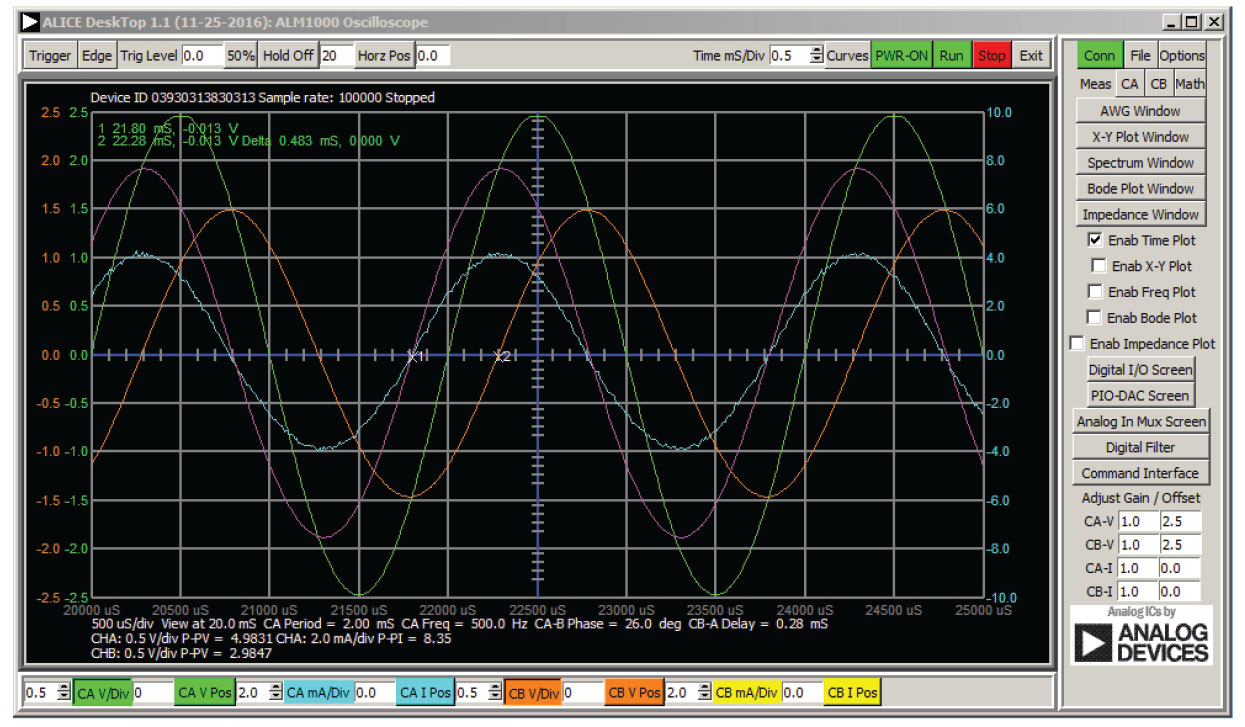Click the ALICE app icon in title bar
The height and width of the screenshot is (727, 1245).
coord(30,21)
